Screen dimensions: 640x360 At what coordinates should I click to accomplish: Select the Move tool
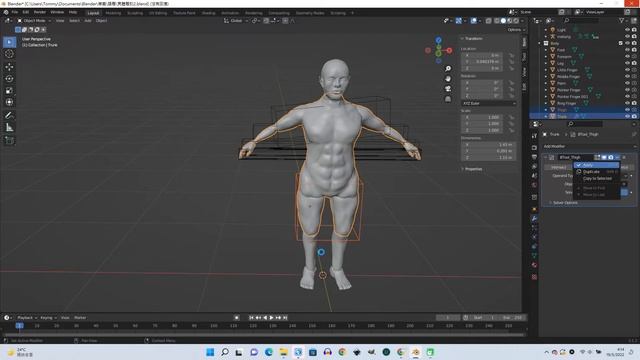coord(9,67)
